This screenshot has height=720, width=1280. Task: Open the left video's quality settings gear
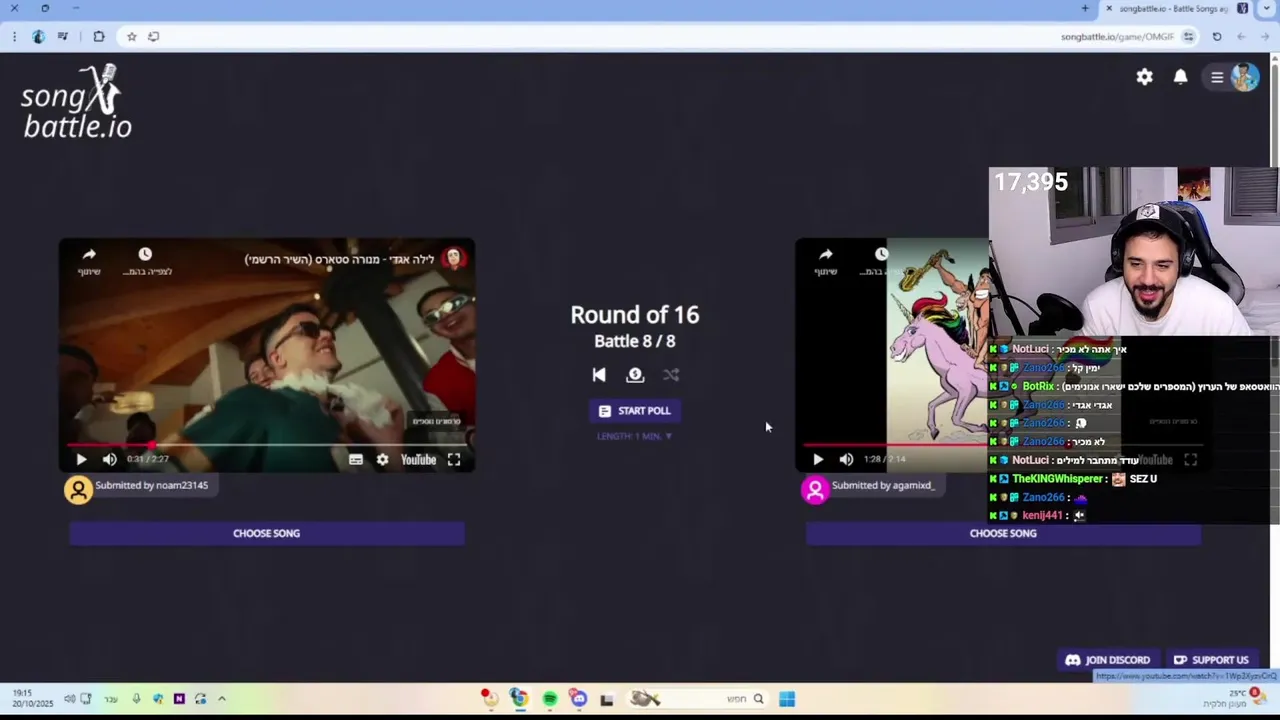[x=382, y=460]
